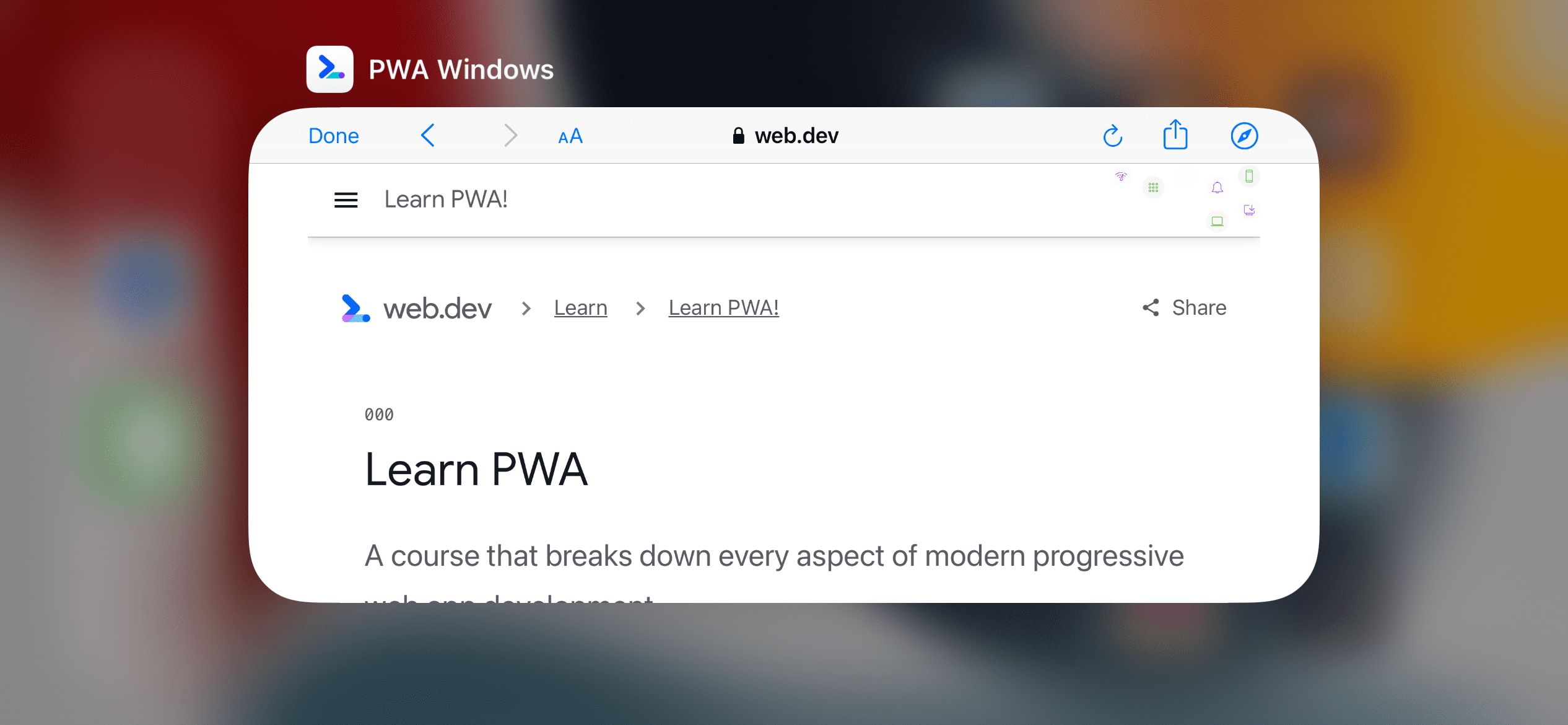
Task: Click the grid/apps icon
Action: click(1153, 188)
